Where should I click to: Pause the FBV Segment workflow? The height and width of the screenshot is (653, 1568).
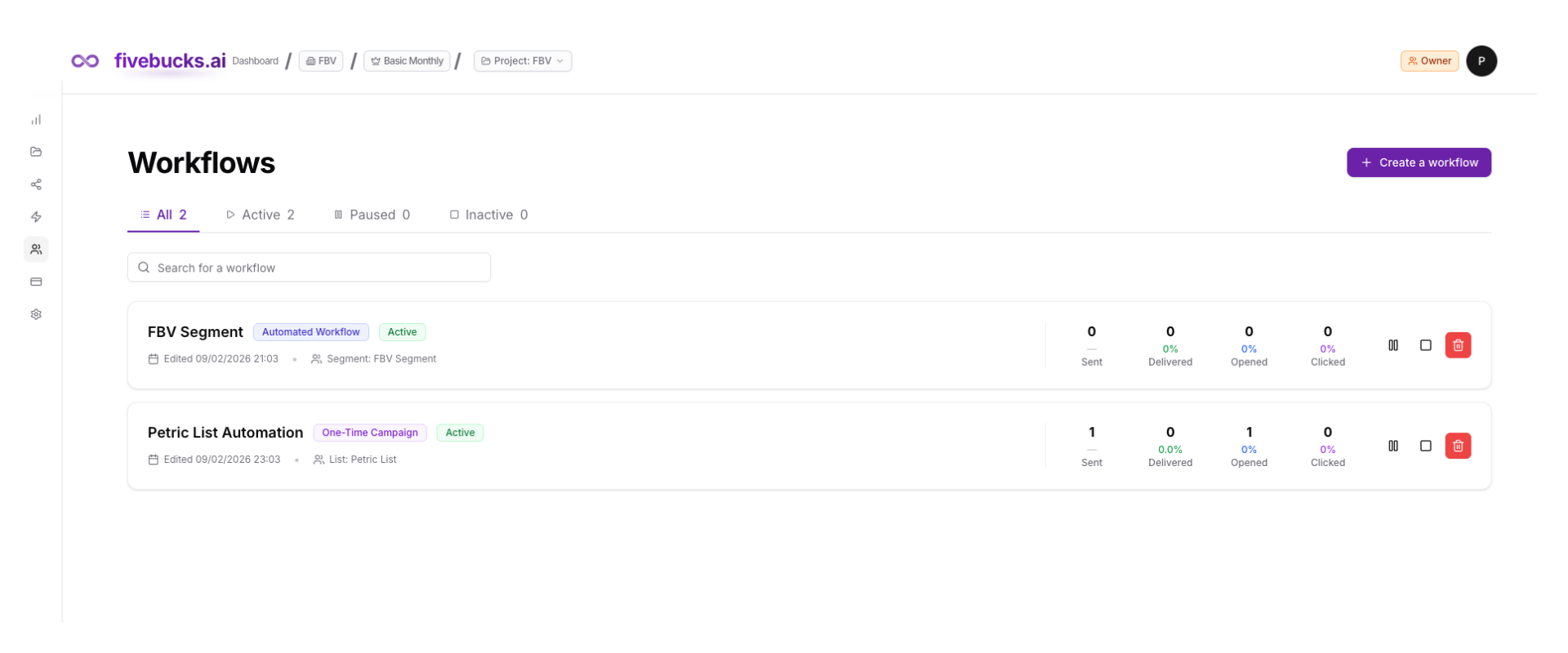[x=1393, y=345]
